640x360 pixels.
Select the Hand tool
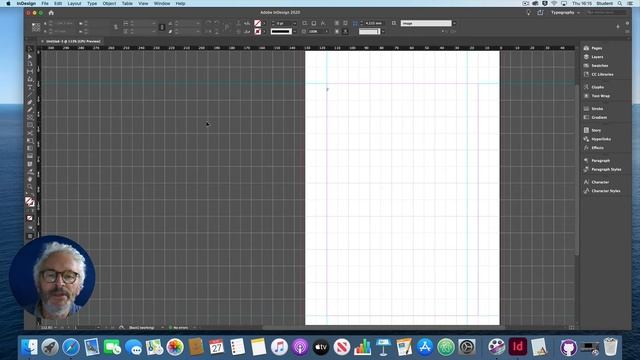point(30,179)
